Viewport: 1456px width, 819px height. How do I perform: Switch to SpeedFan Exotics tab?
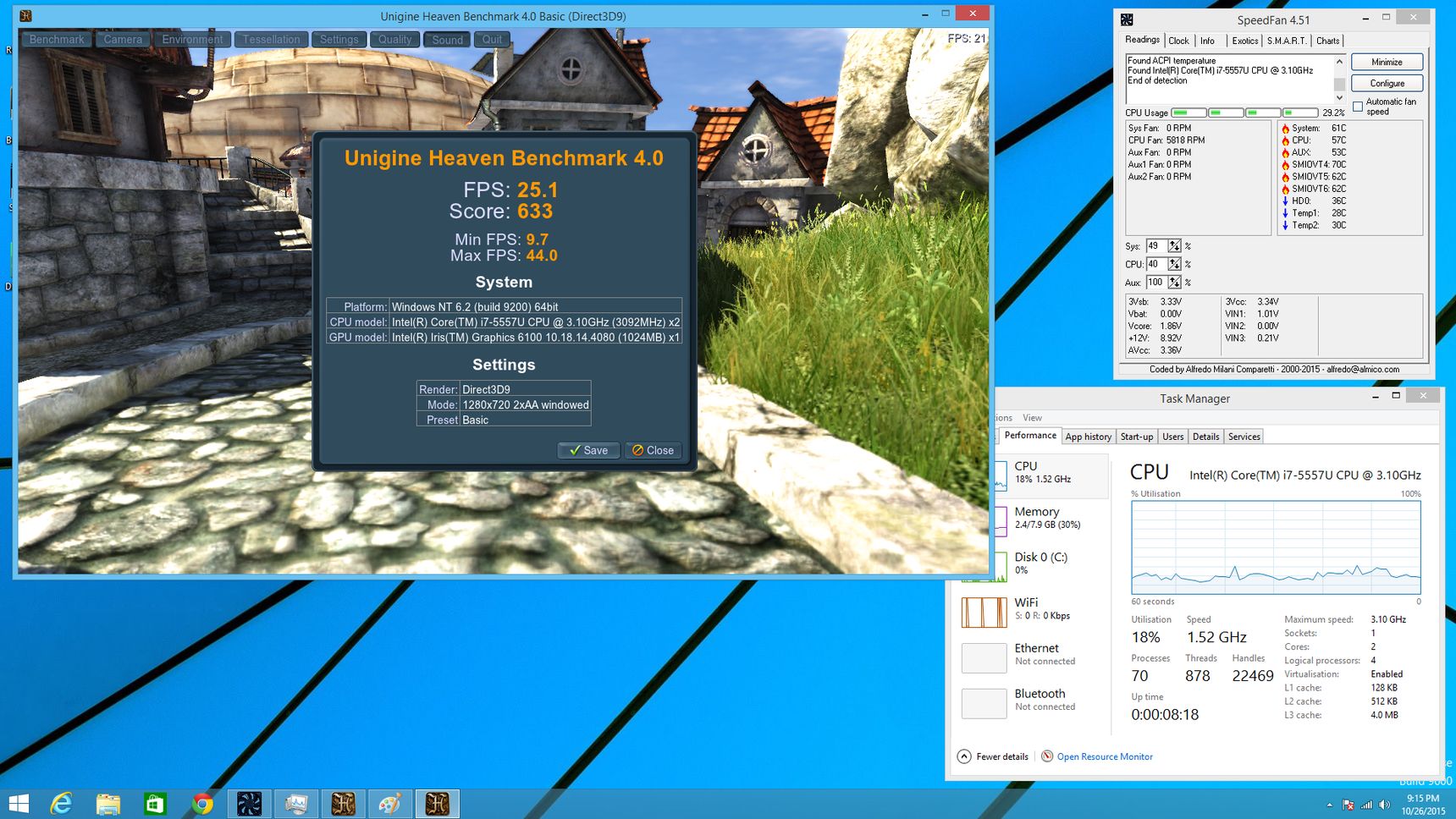point(1244,41)
